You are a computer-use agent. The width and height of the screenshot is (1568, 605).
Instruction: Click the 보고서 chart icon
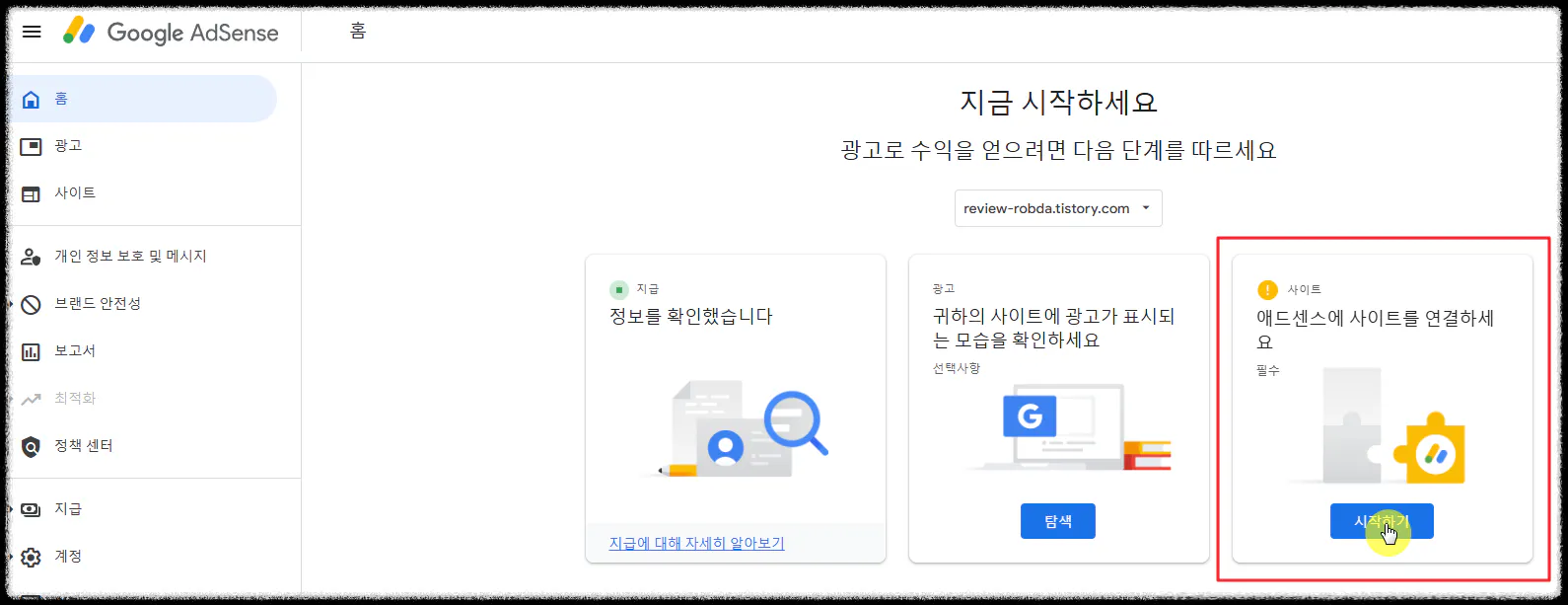pos(32,351)
